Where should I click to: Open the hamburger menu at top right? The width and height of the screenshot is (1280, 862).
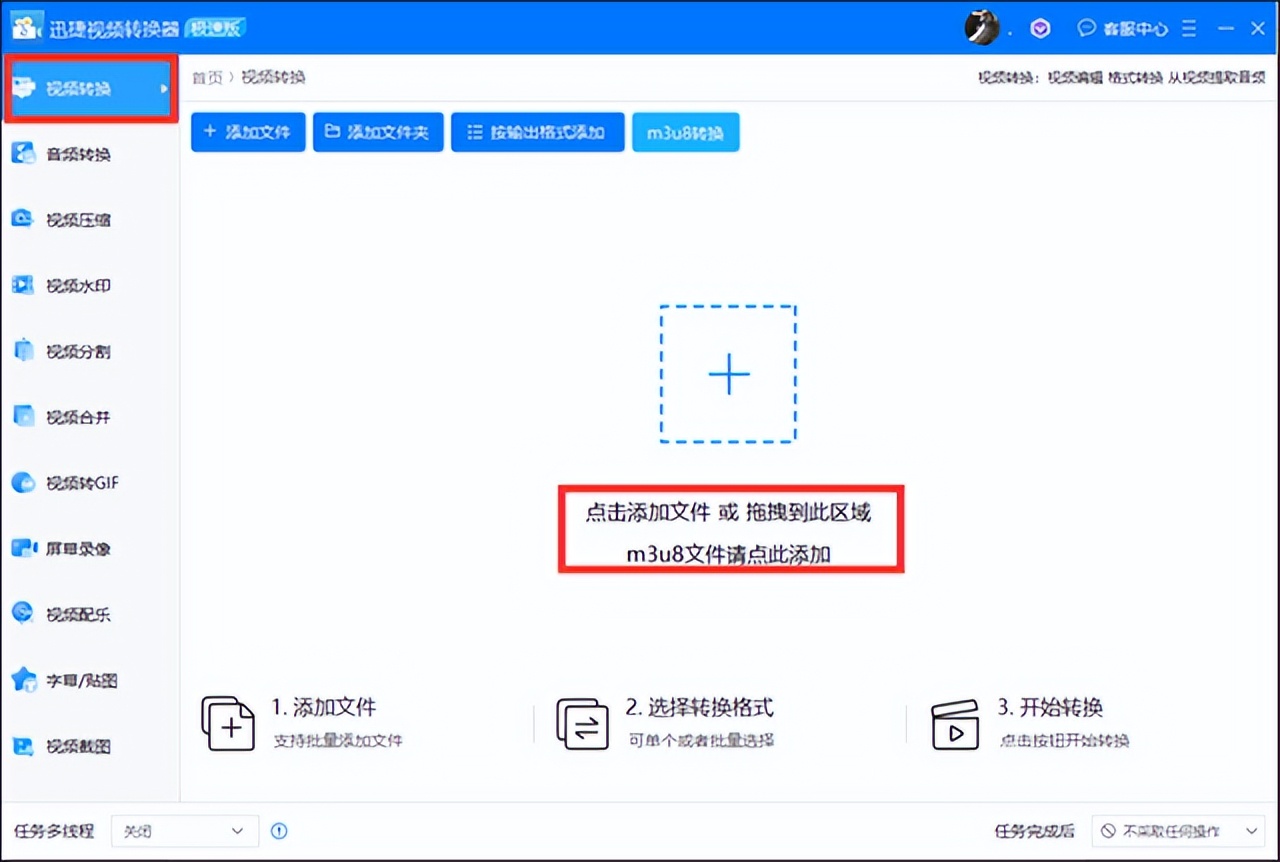[1189, 28]
